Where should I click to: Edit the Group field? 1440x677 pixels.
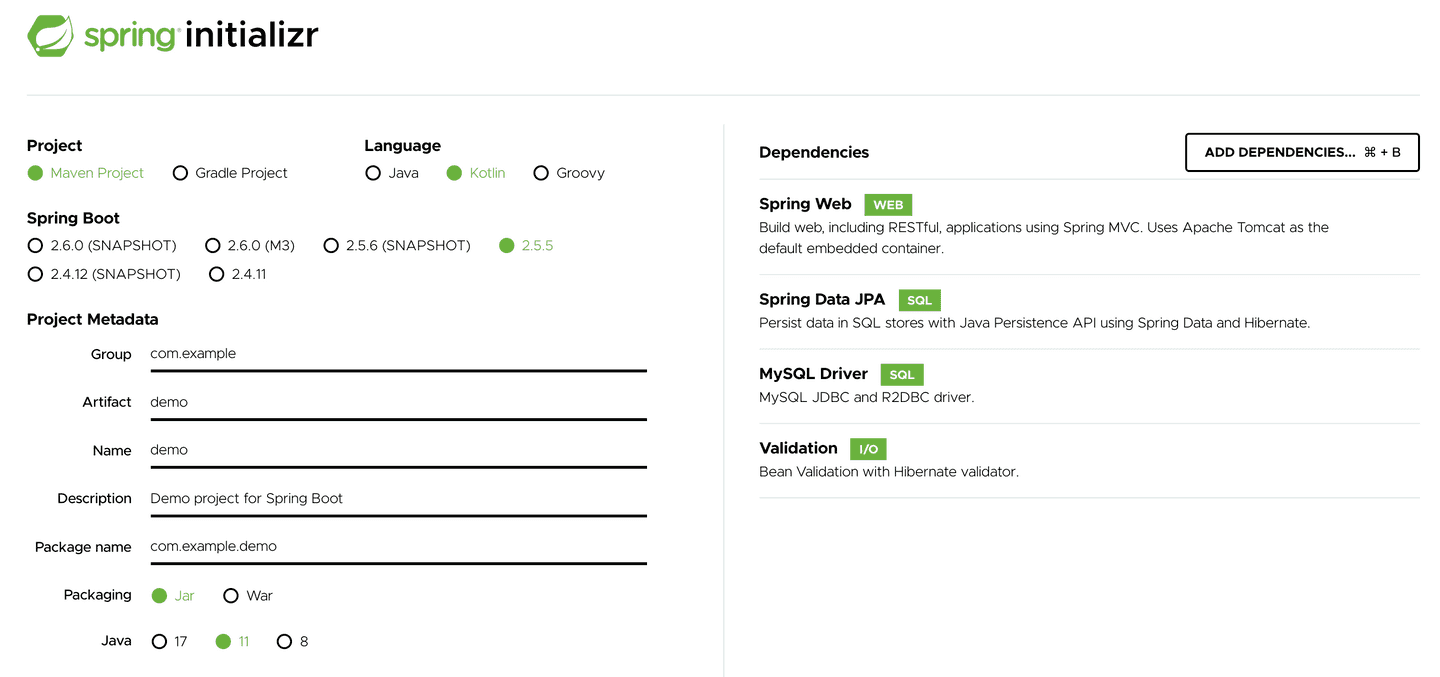pos(398,354)
